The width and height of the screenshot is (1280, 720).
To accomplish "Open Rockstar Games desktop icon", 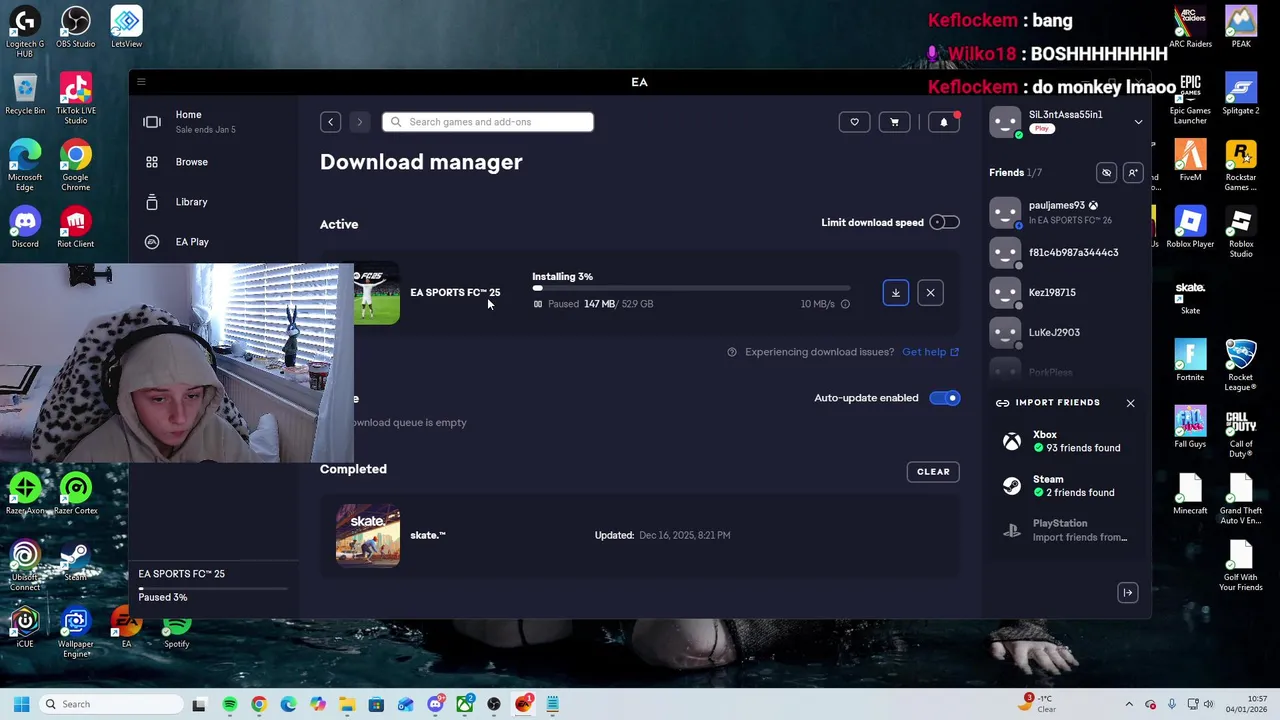I will tap(1241, 165).
